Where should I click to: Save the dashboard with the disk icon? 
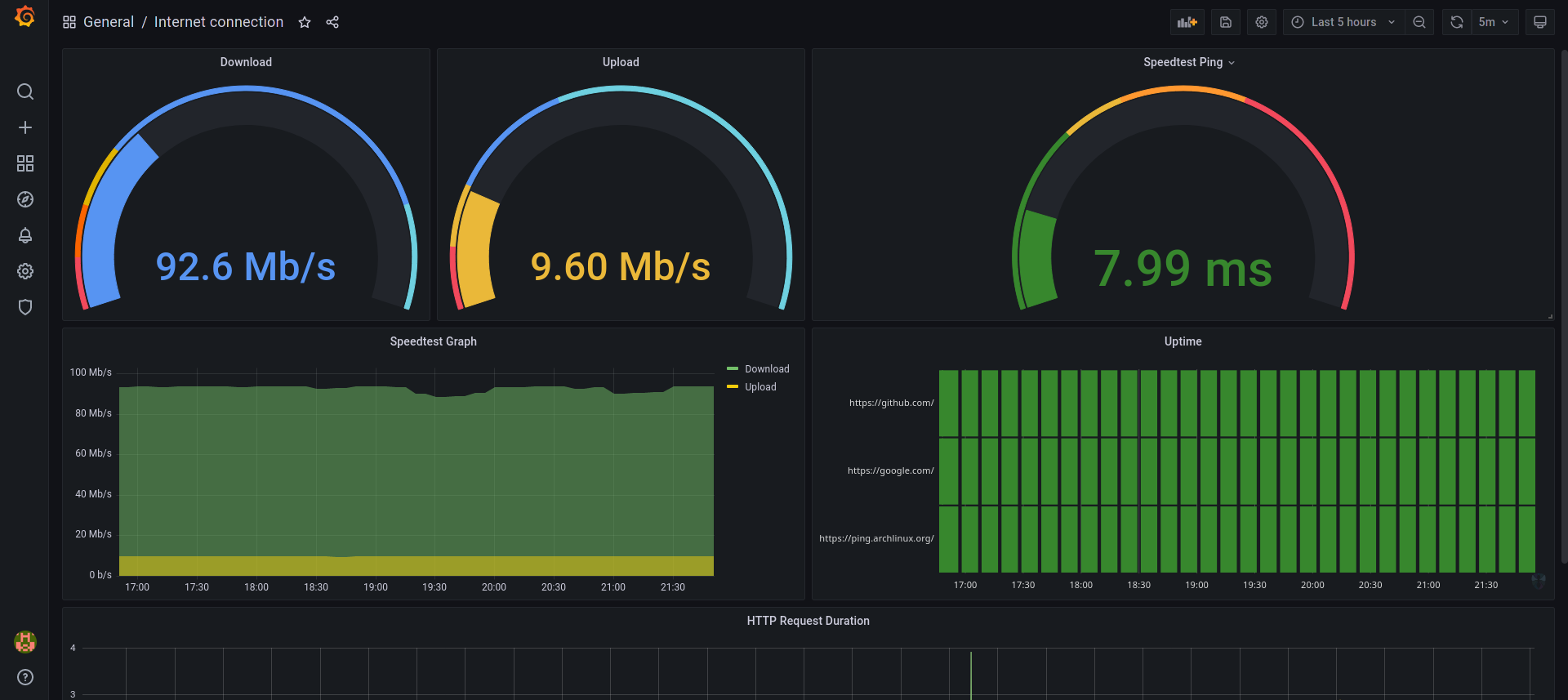(1226, 22)
